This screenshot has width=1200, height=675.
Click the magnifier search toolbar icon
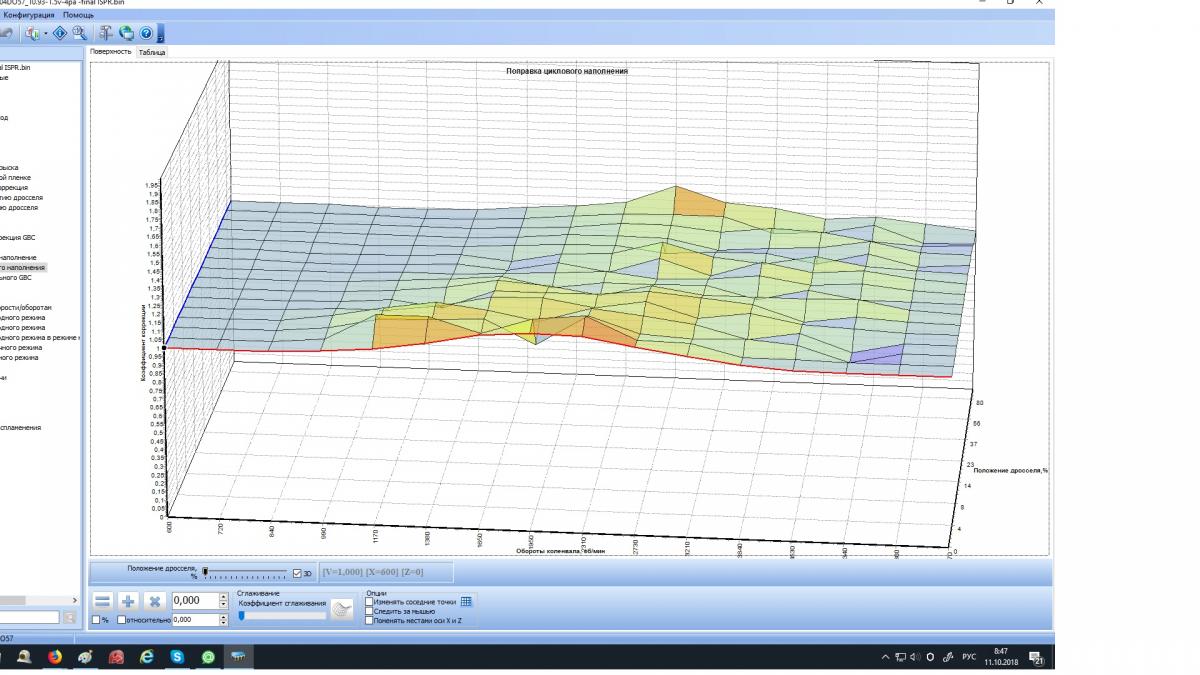(x=79, y=33)
